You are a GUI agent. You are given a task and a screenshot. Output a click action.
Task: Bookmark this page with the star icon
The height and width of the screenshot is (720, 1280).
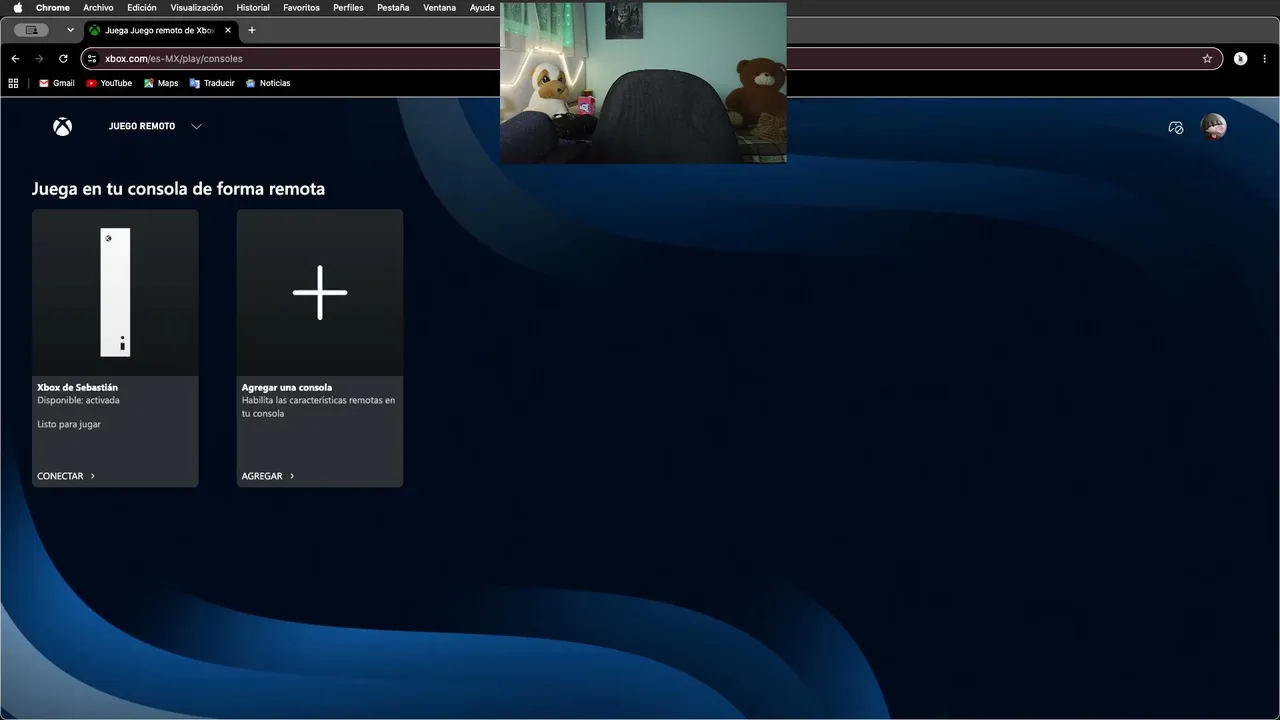[x=1207, y=59]
